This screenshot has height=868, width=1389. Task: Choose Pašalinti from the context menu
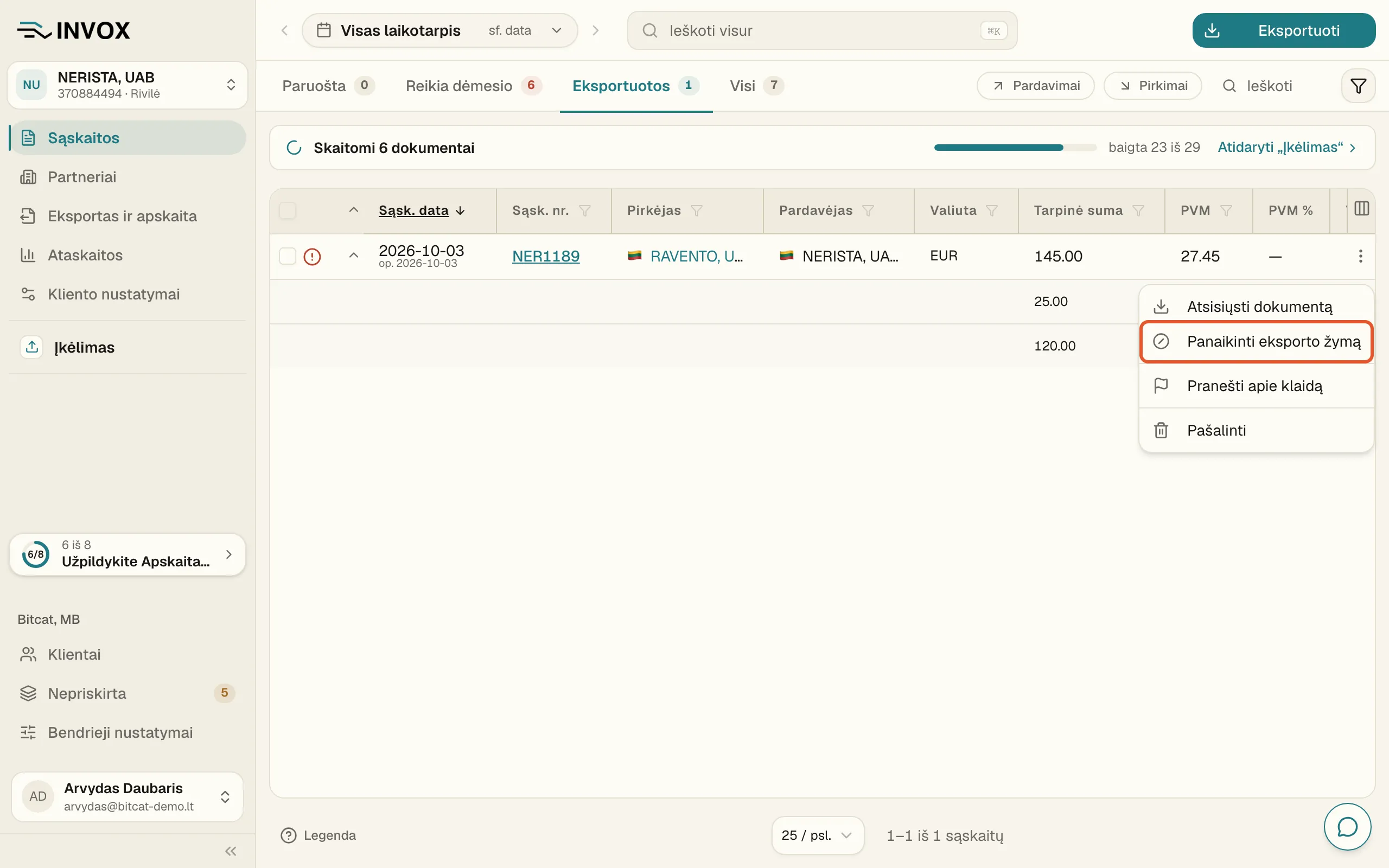pyautogui.click(x=1257, y=430)
